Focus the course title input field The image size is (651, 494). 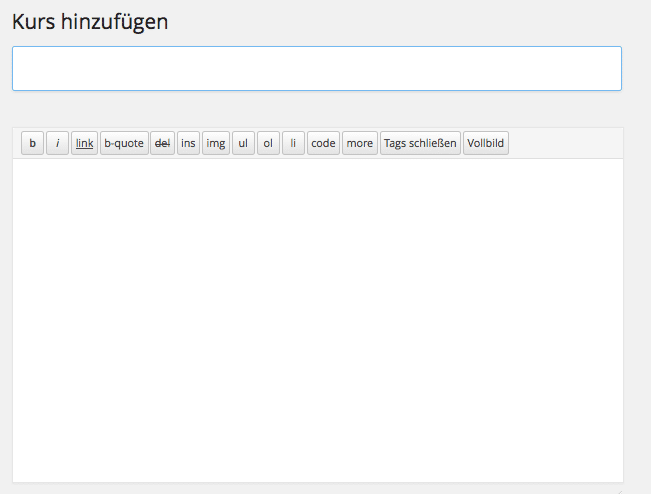coord(316,68)
